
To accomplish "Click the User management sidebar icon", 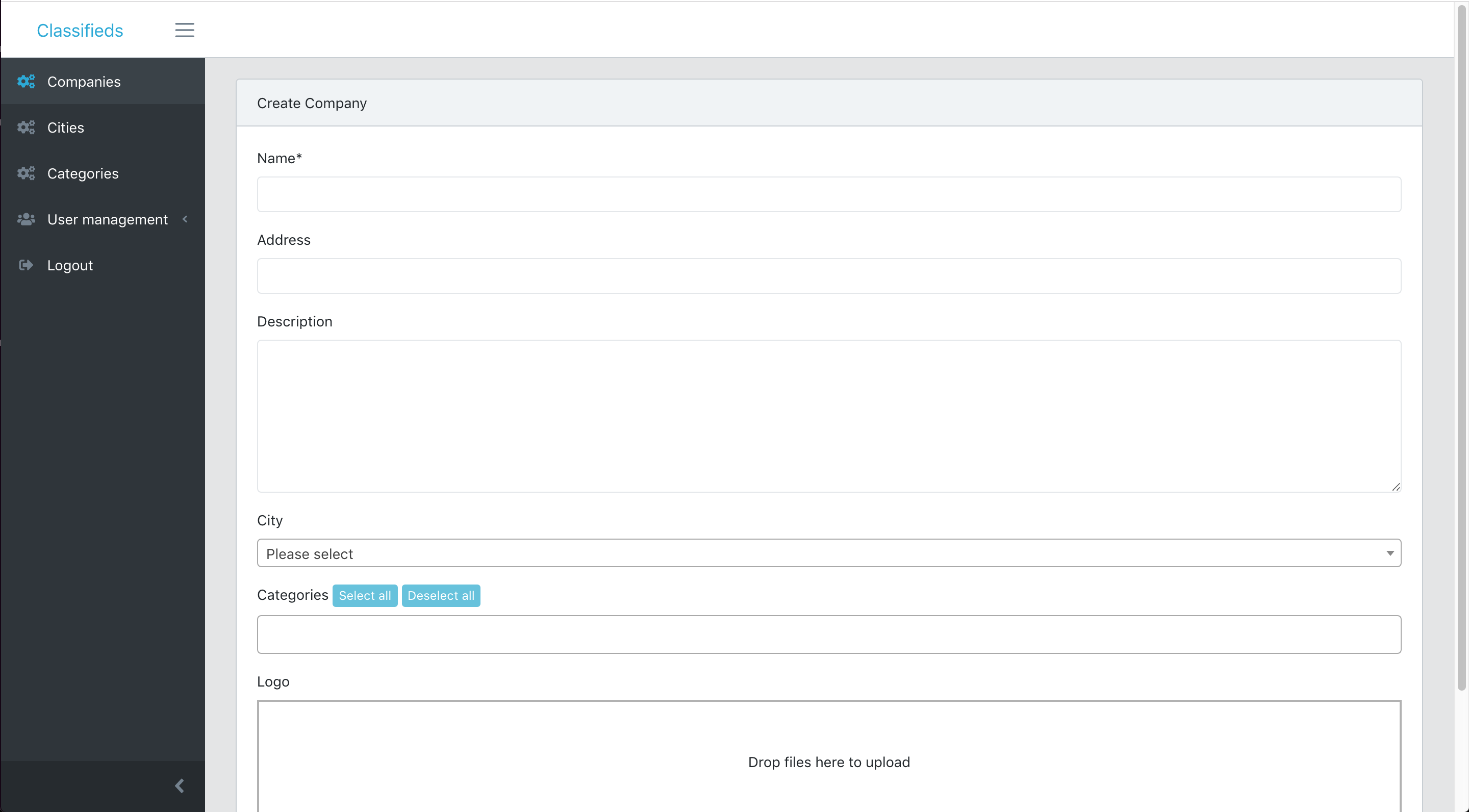I will coord(27,219).
